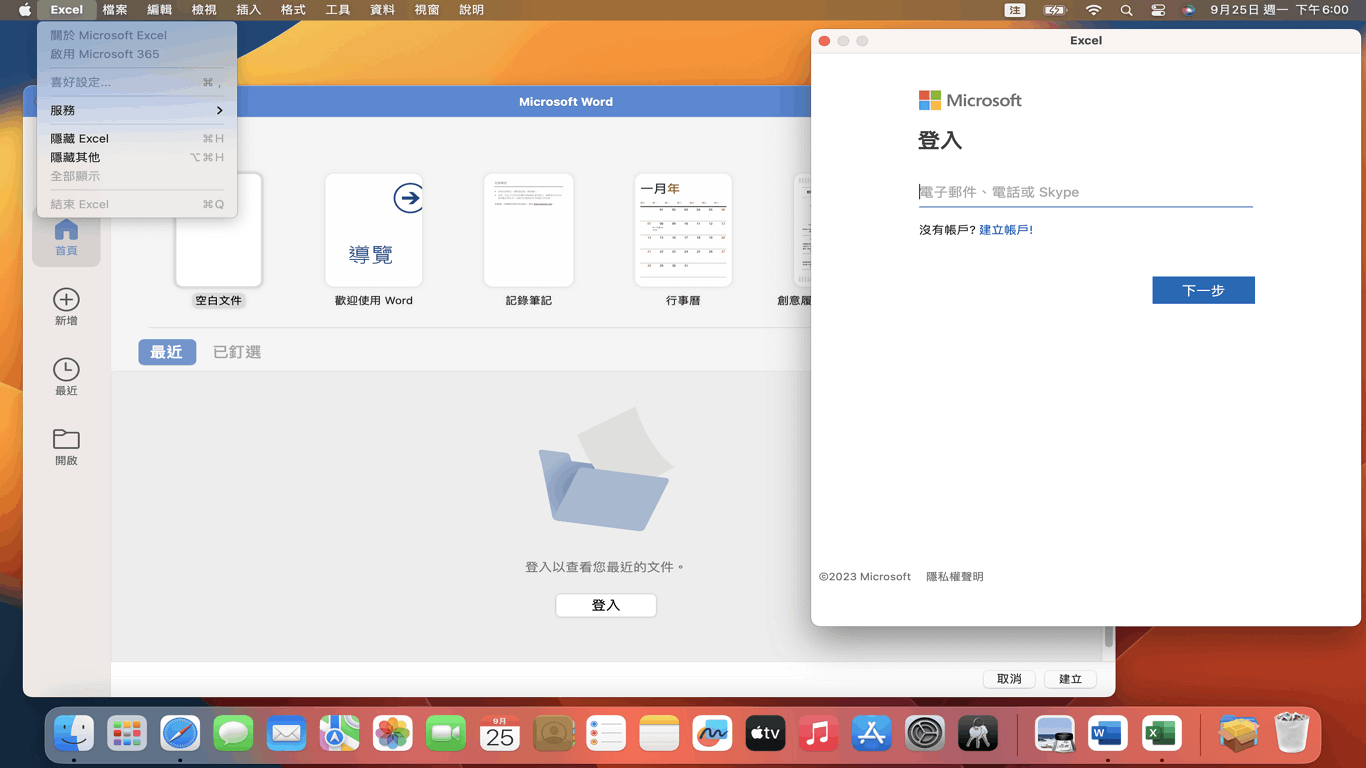1366x768 pixels.
Task: Click 開啟 folder icon in Word sidebar
Action: 66,447
